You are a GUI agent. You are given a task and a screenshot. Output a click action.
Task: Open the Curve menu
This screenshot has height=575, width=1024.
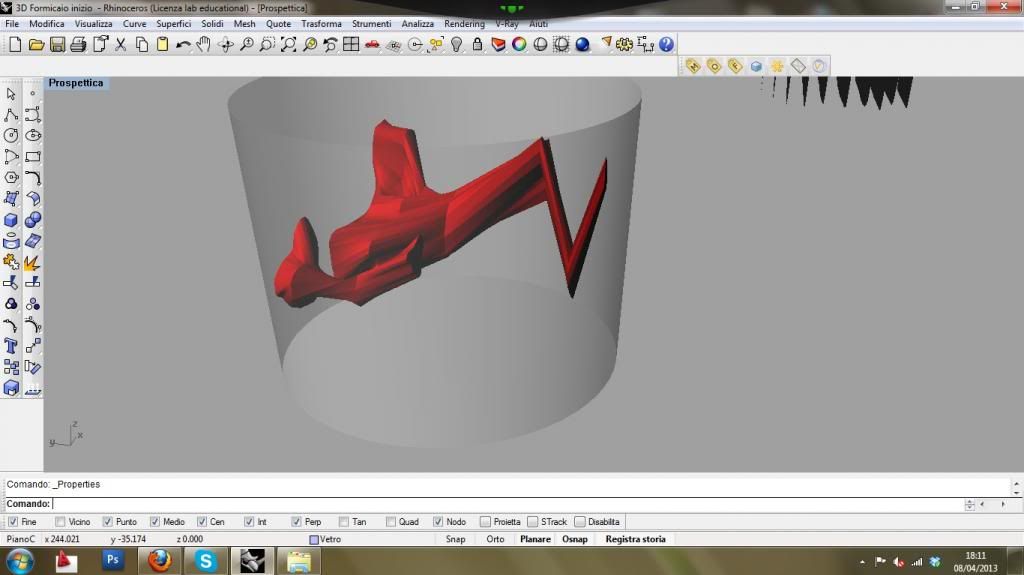click(x=135, y=24)
